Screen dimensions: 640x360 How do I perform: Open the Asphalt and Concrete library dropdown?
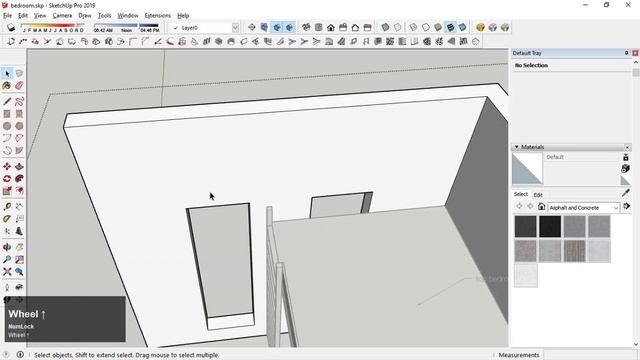616,208
